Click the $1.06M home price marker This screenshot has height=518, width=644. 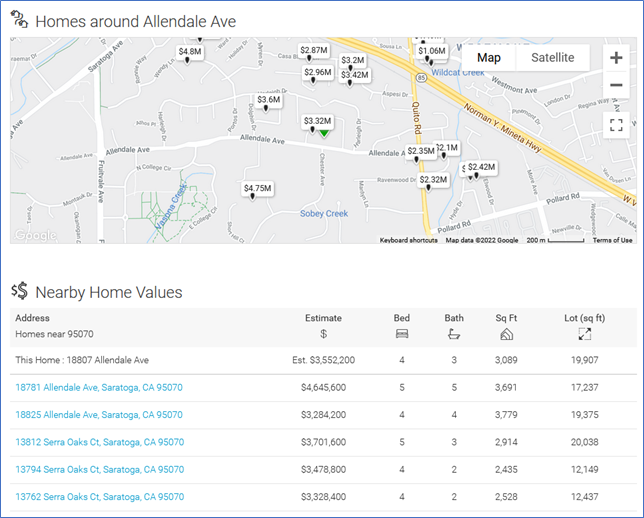point(432,51)
